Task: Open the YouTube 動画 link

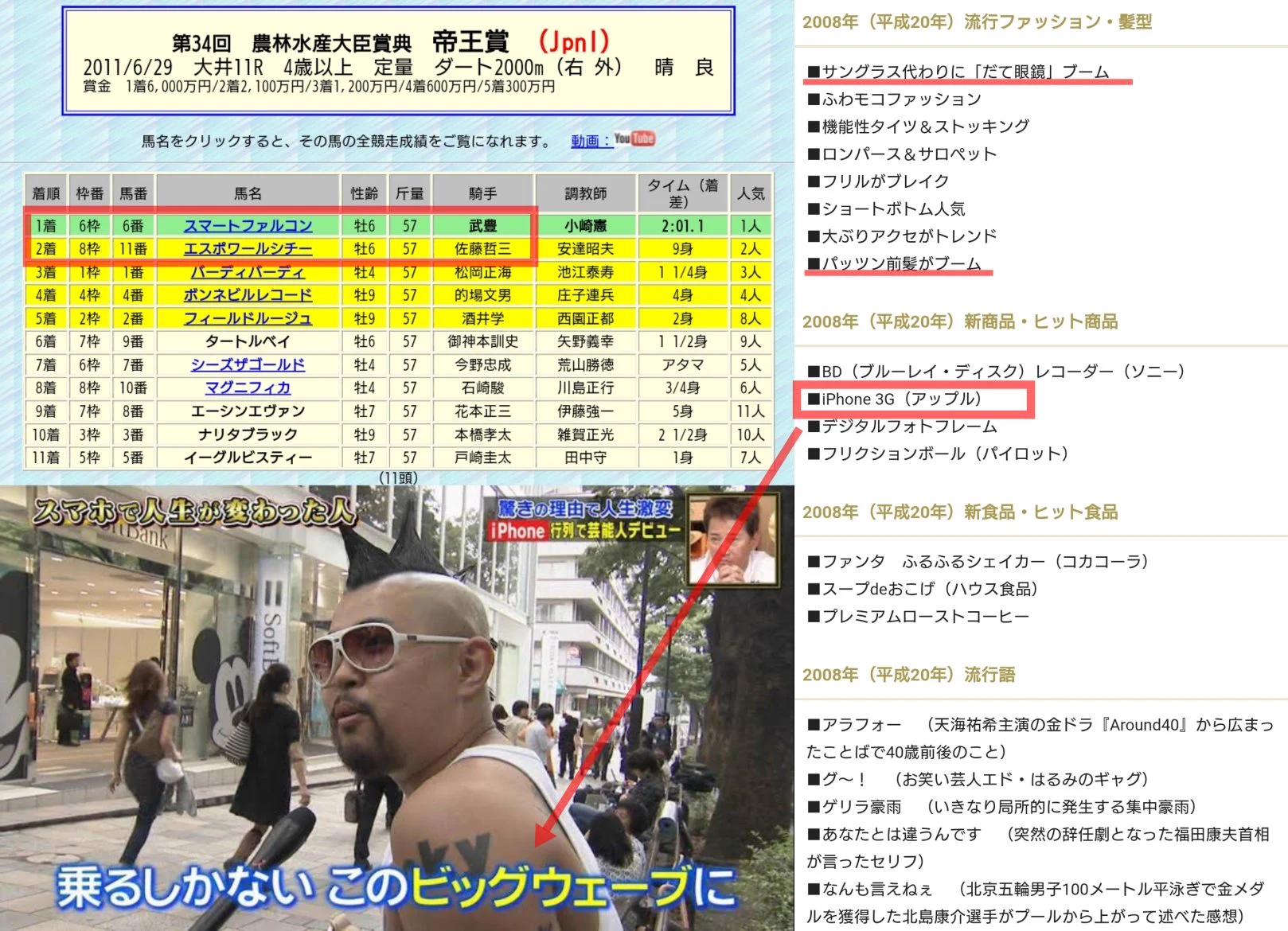Action: [x=590, y=141]
